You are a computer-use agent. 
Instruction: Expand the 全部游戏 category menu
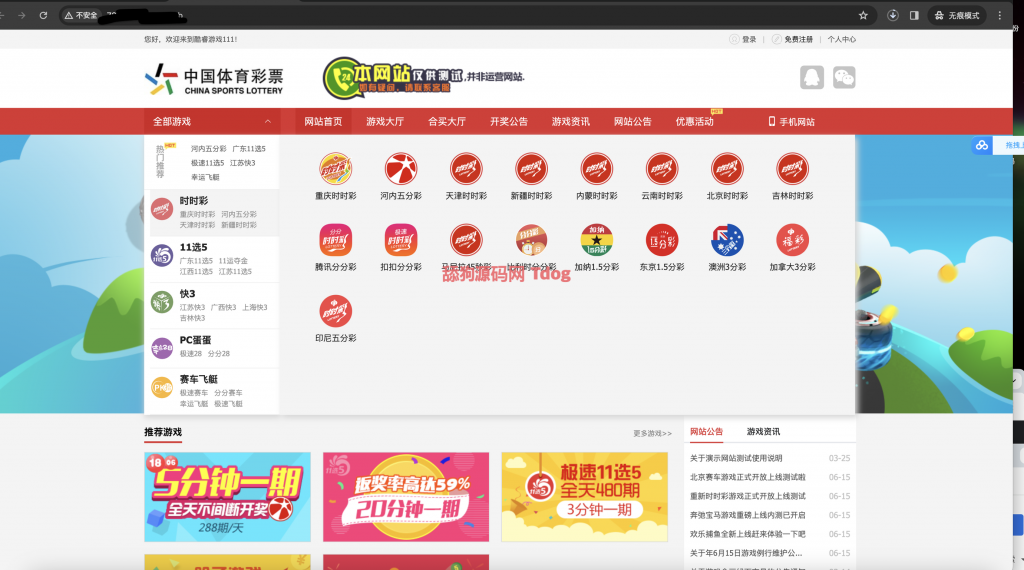pos(172,121)
